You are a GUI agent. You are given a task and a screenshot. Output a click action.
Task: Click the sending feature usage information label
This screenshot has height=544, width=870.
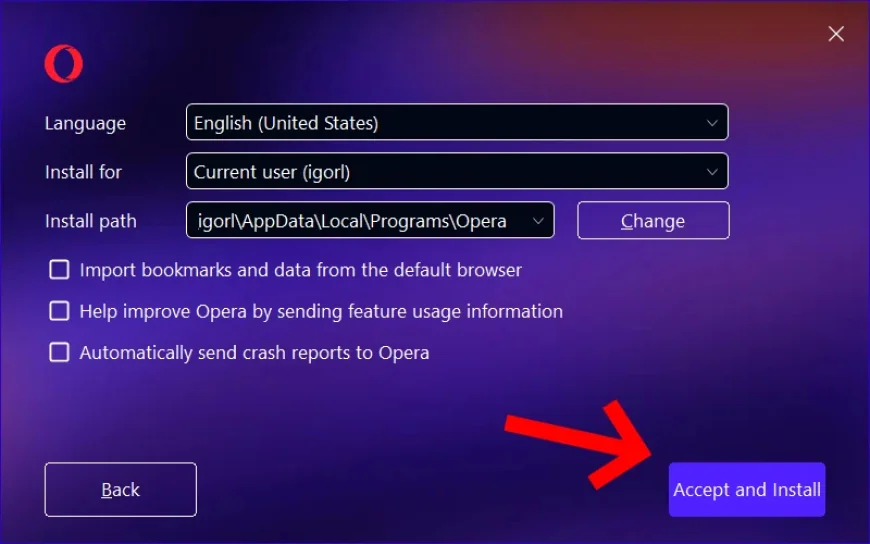[x=420, y=311]
